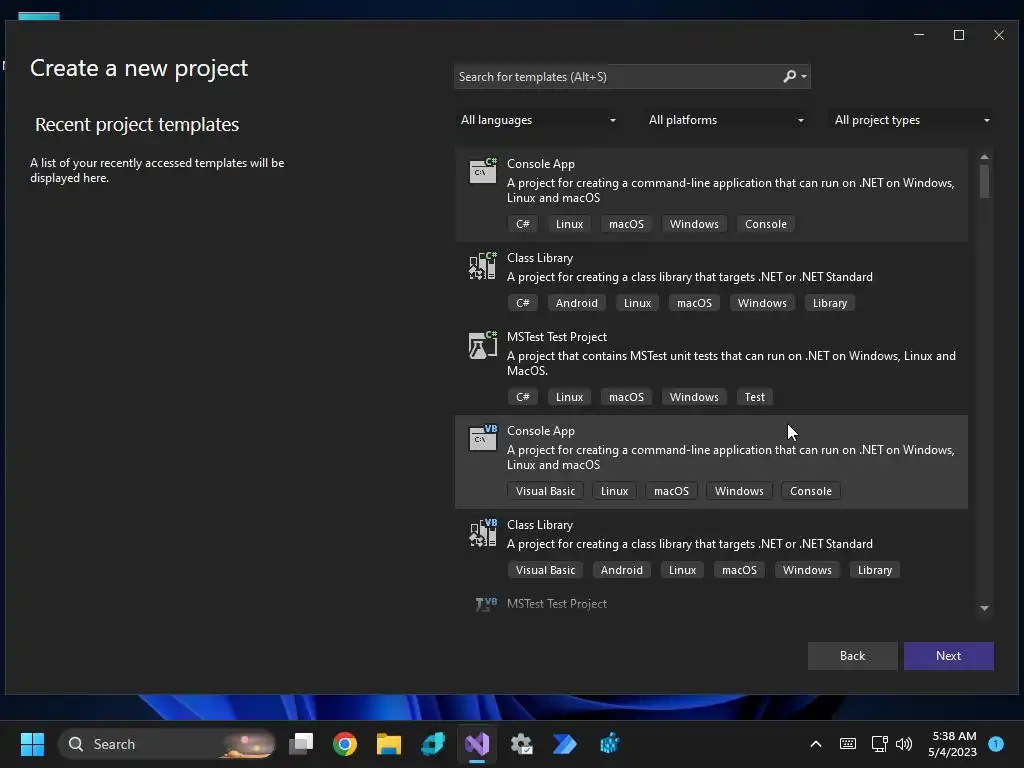The height and width of the screenshot is (768, 1024).
Task: Click the scroll down arrow of template list
Action: (984, 608)
